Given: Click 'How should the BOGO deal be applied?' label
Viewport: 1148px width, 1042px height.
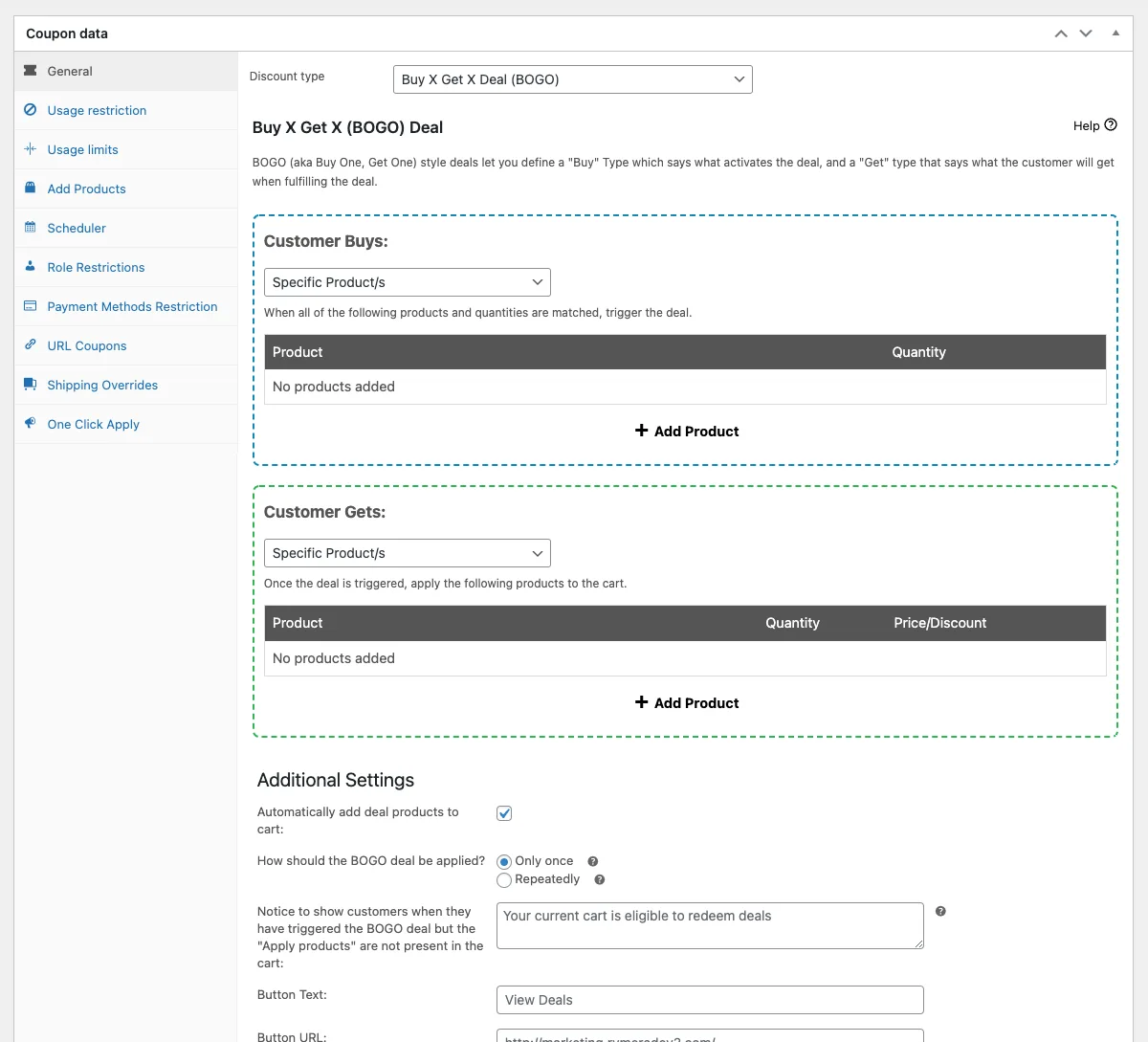Looking at the screenshot, I should click(x=371, y=861).
